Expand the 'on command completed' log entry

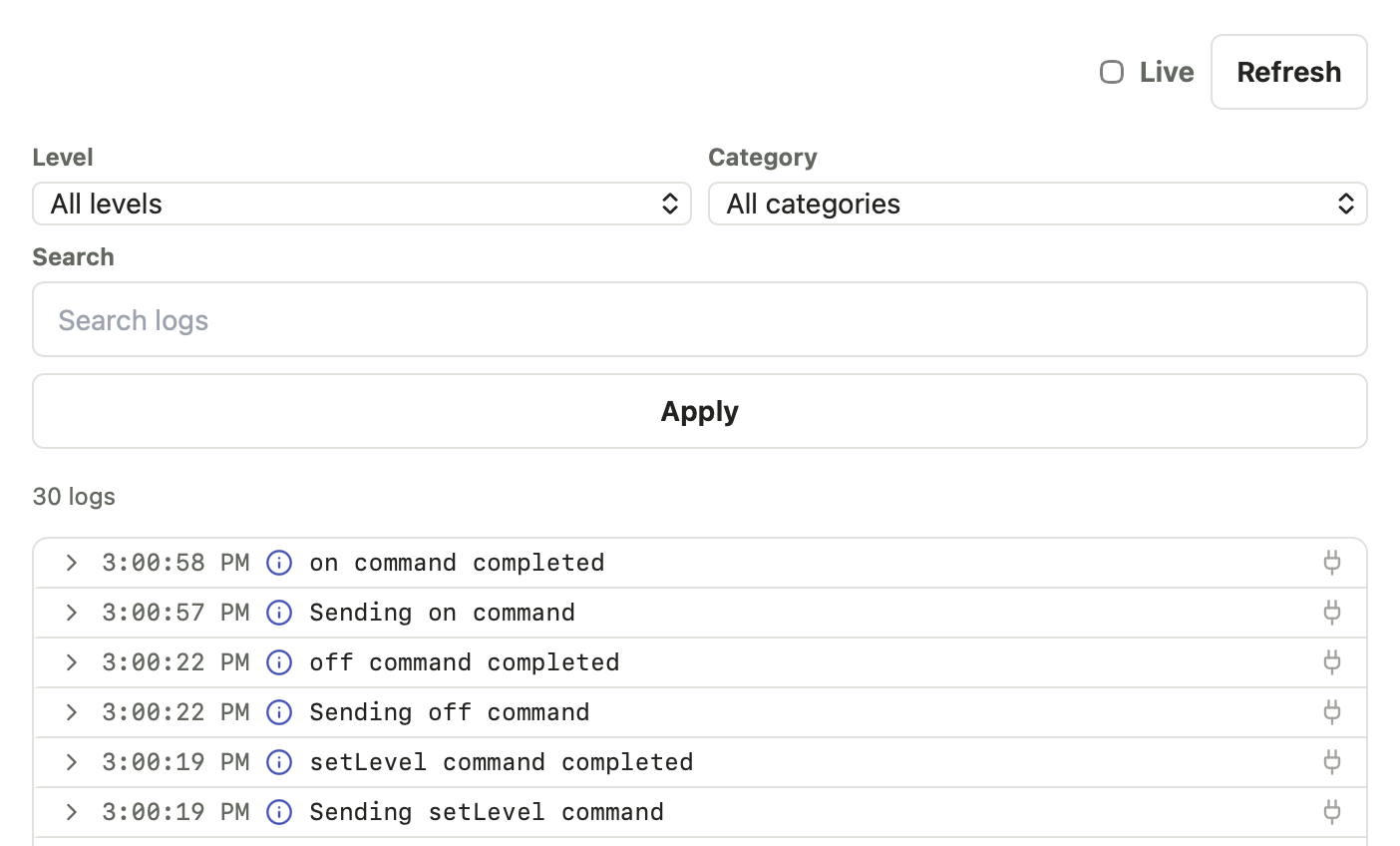click(x=72, y=563)
